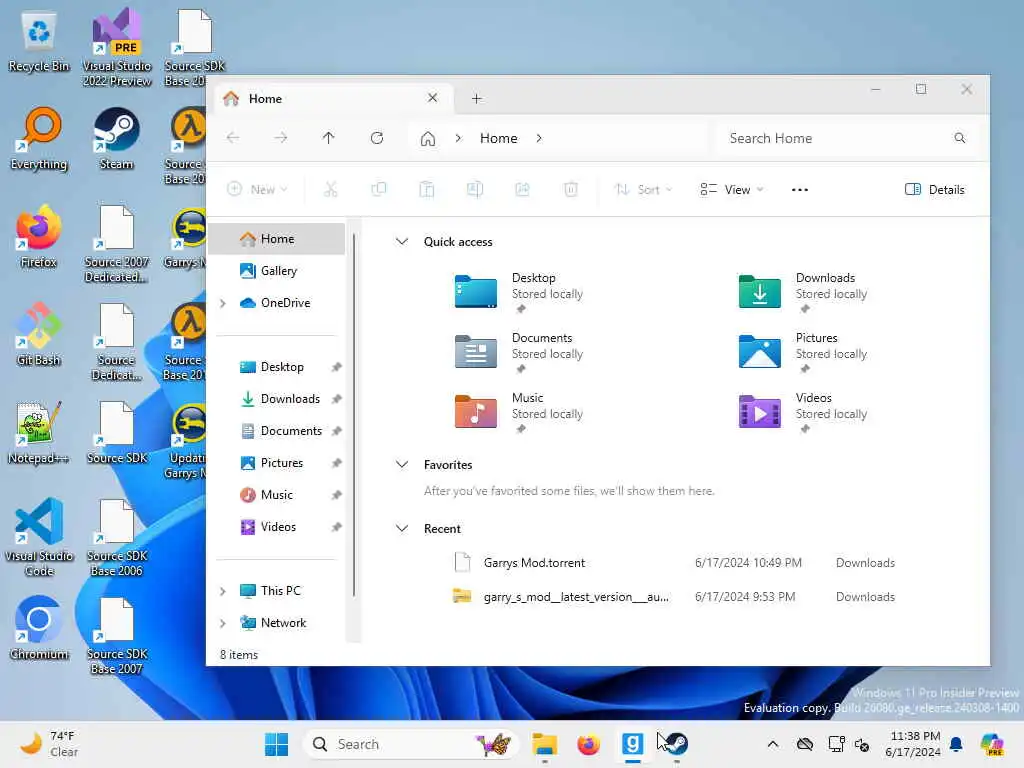Click the Share toolbar icon
1024x768 pixels.
522,189
